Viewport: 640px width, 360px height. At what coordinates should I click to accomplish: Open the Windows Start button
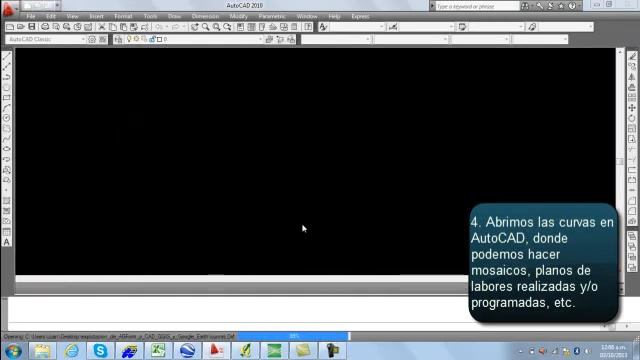point(13,351)
